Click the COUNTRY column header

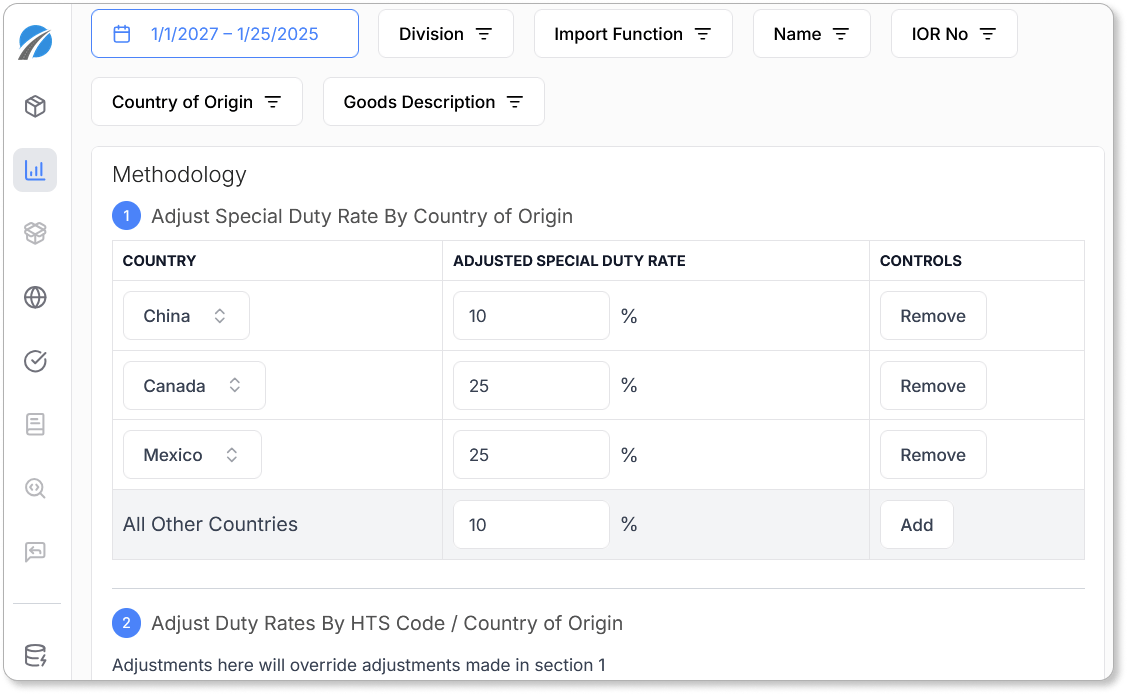160,261
